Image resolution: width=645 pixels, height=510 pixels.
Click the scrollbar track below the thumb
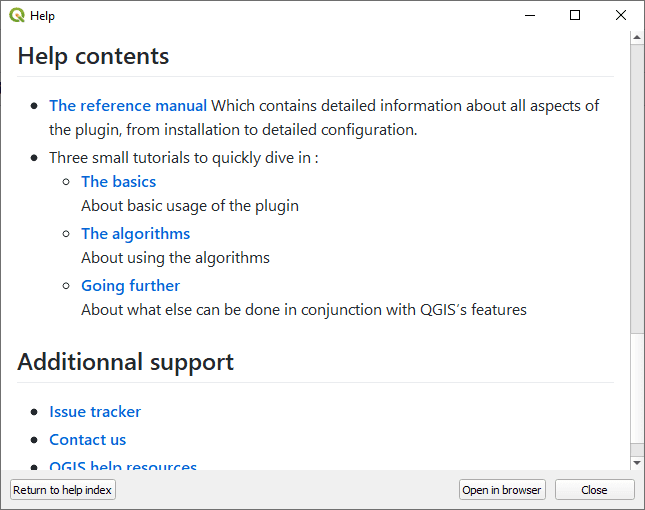(637, 400)
